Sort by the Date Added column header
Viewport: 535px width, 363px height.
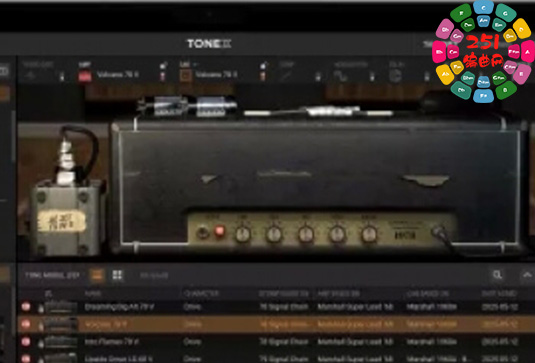coord(500,293)
